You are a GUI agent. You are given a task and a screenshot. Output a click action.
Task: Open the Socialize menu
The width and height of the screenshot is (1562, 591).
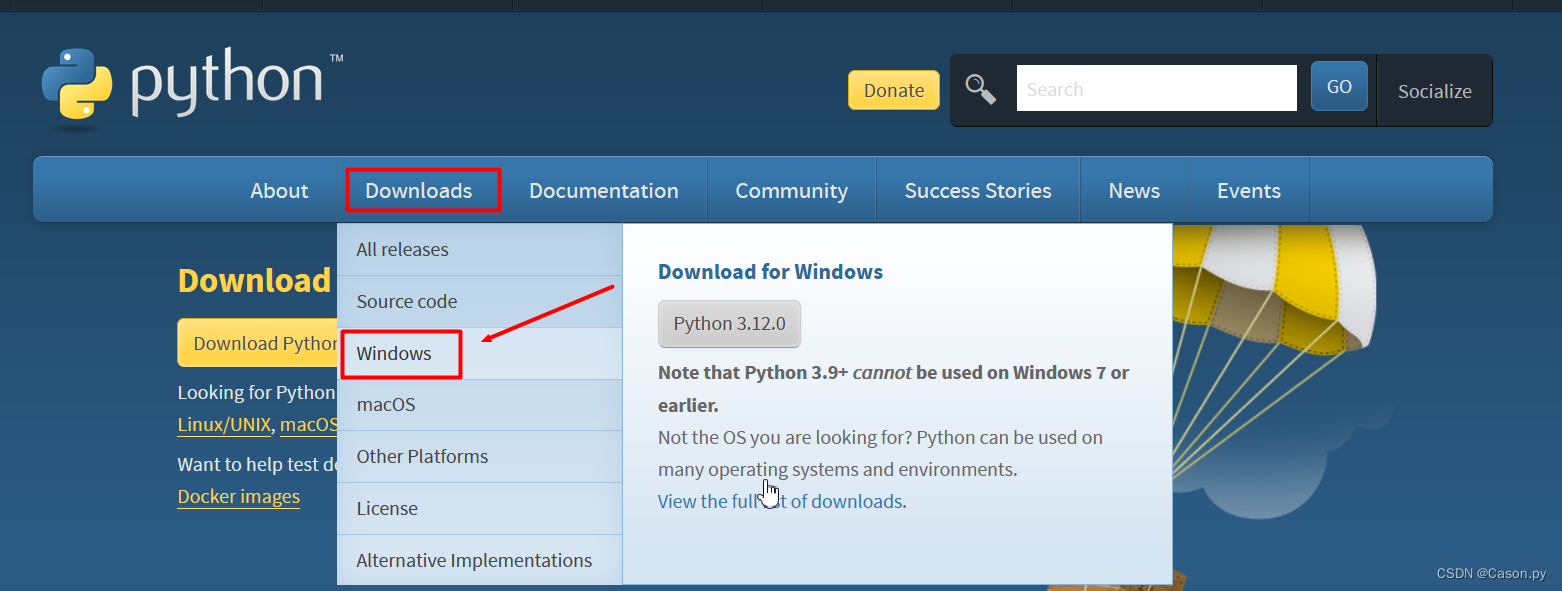(1434, 91)
